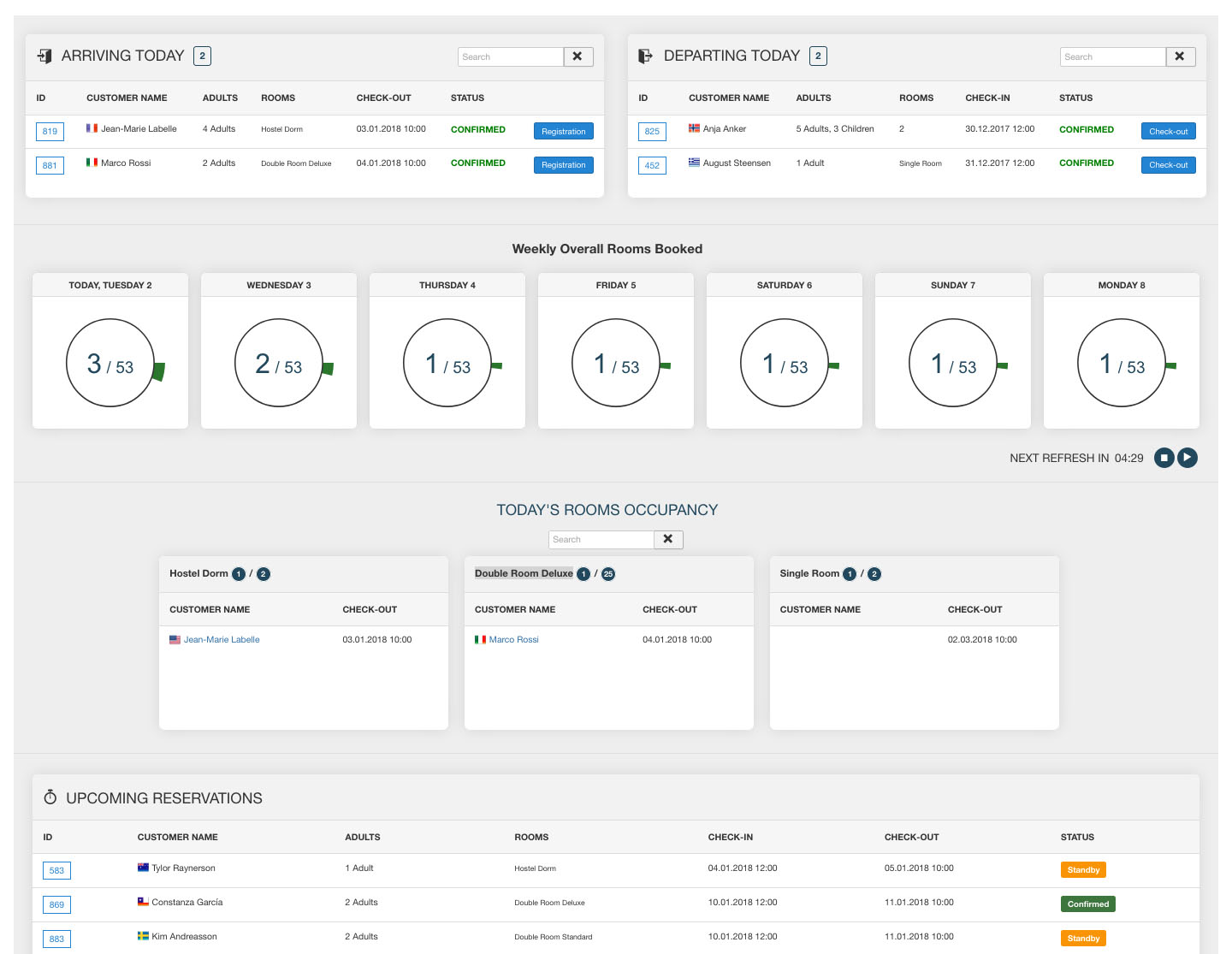Focus the Today's Rooms Occupancy search input
The image size is (1232, 954).
tap(601, 539)
